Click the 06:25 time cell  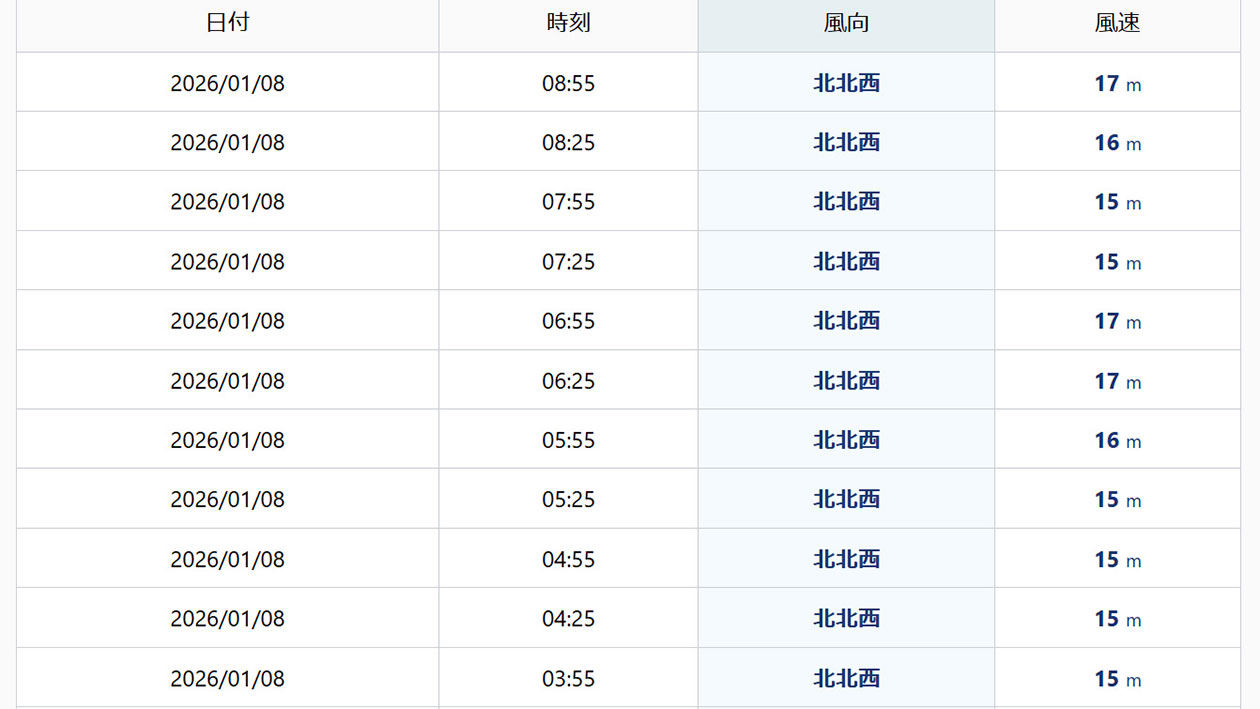tap(568, 381)
